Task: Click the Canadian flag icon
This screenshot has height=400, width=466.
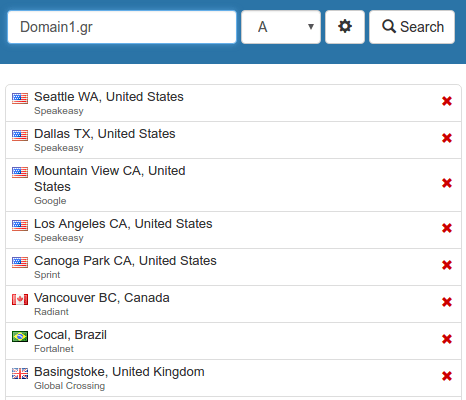Action: pyautogui.click(x=20, y=299)
